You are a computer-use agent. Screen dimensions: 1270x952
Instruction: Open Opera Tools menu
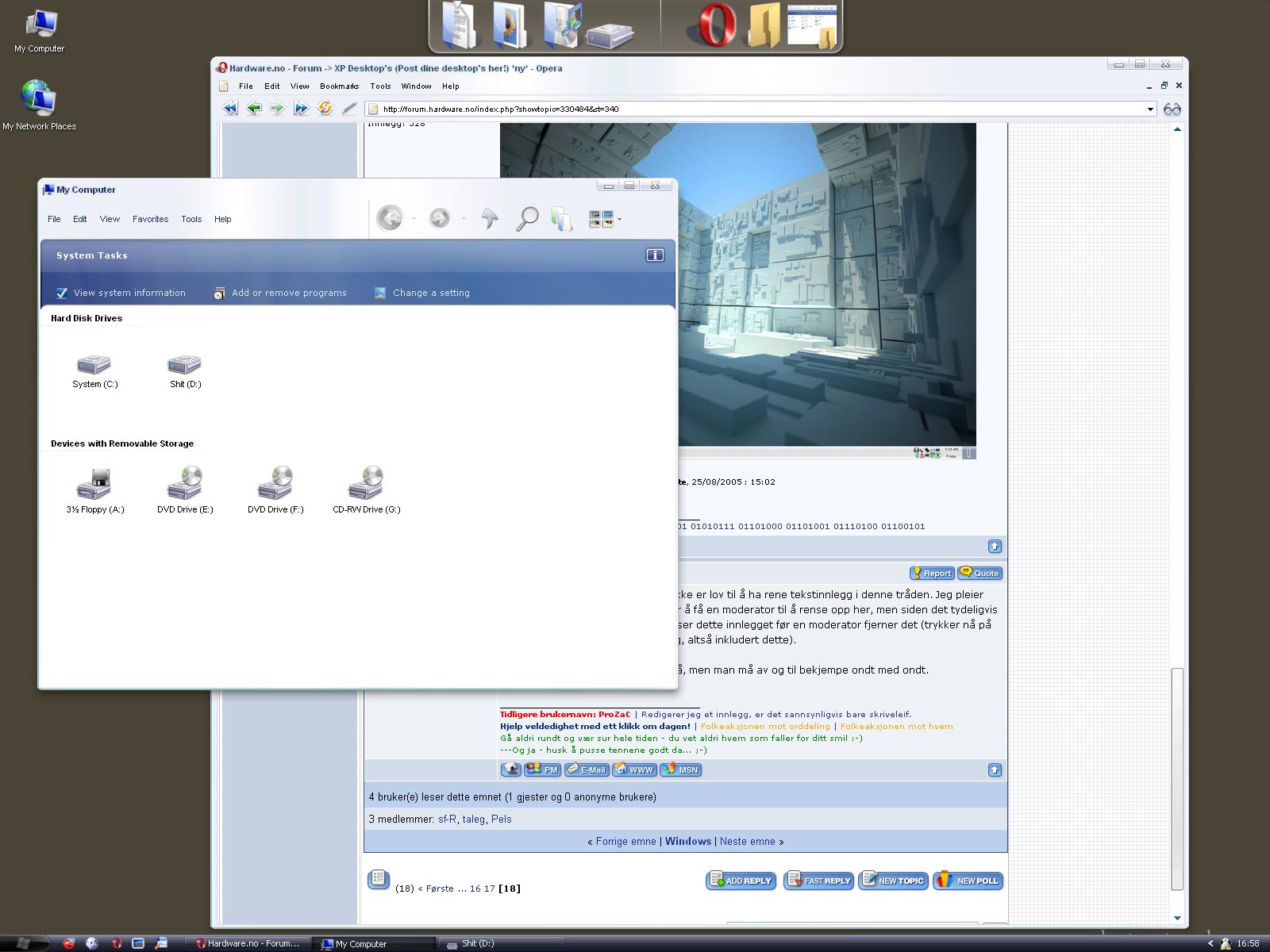pyautogui.click(x=380, y=86)
